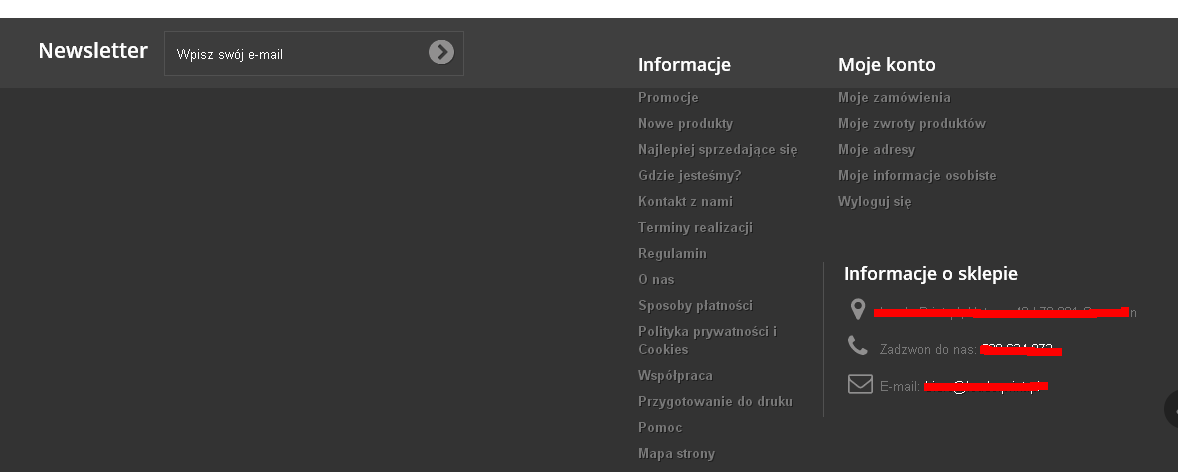Click the map pin location icon
This screenshot has height=472, width=1178.
pyautogui.click(x=857, y=309)
